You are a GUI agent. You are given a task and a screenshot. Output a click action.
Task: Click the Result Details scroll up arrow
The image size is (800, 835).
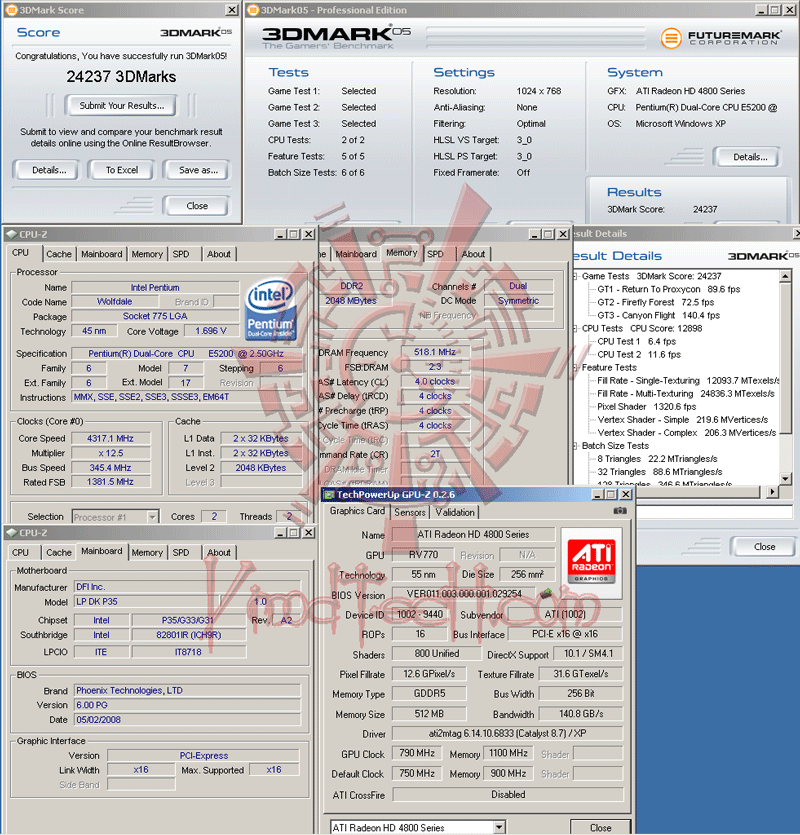[x=785, y=276]
